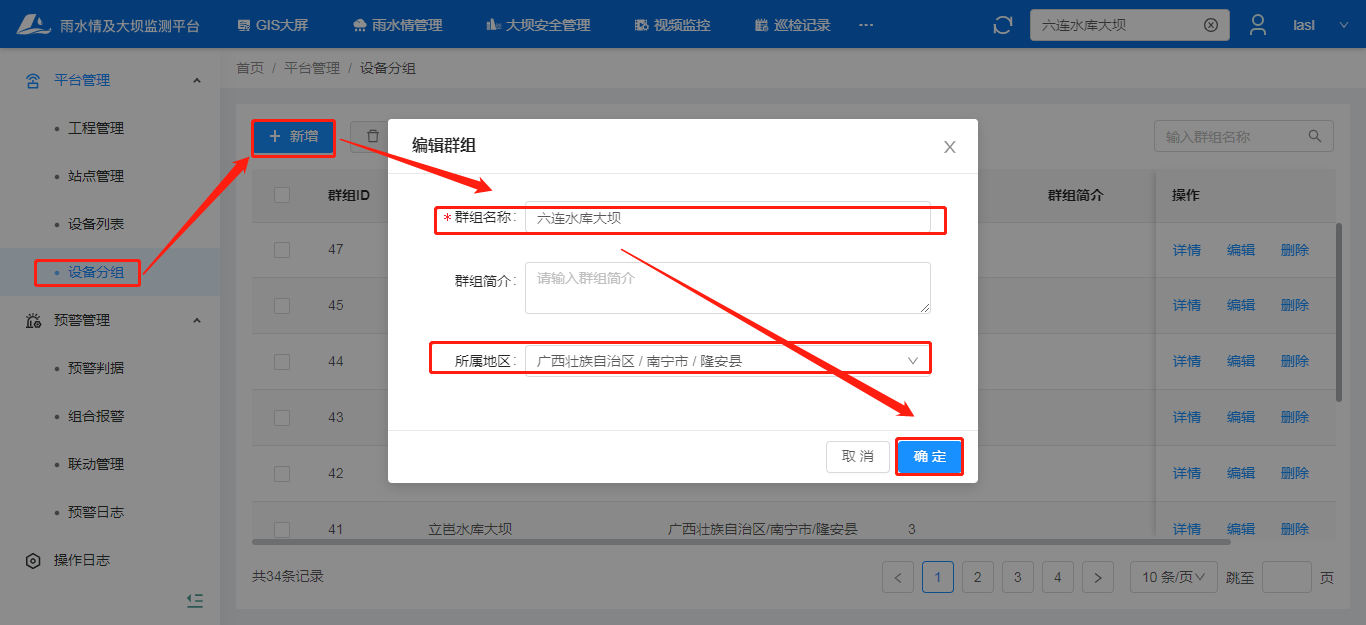Open the user profile avatar icon
The height and width of the screenshot is (625, 1366).
pyautogui.click(x=1258, y=25)
